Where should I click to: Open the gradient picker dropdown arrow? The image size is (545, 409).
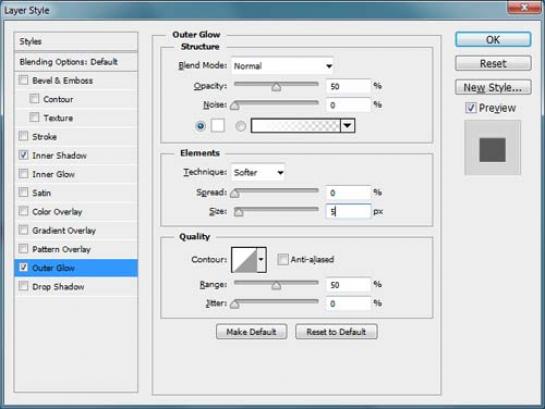(x=347, y=126)
